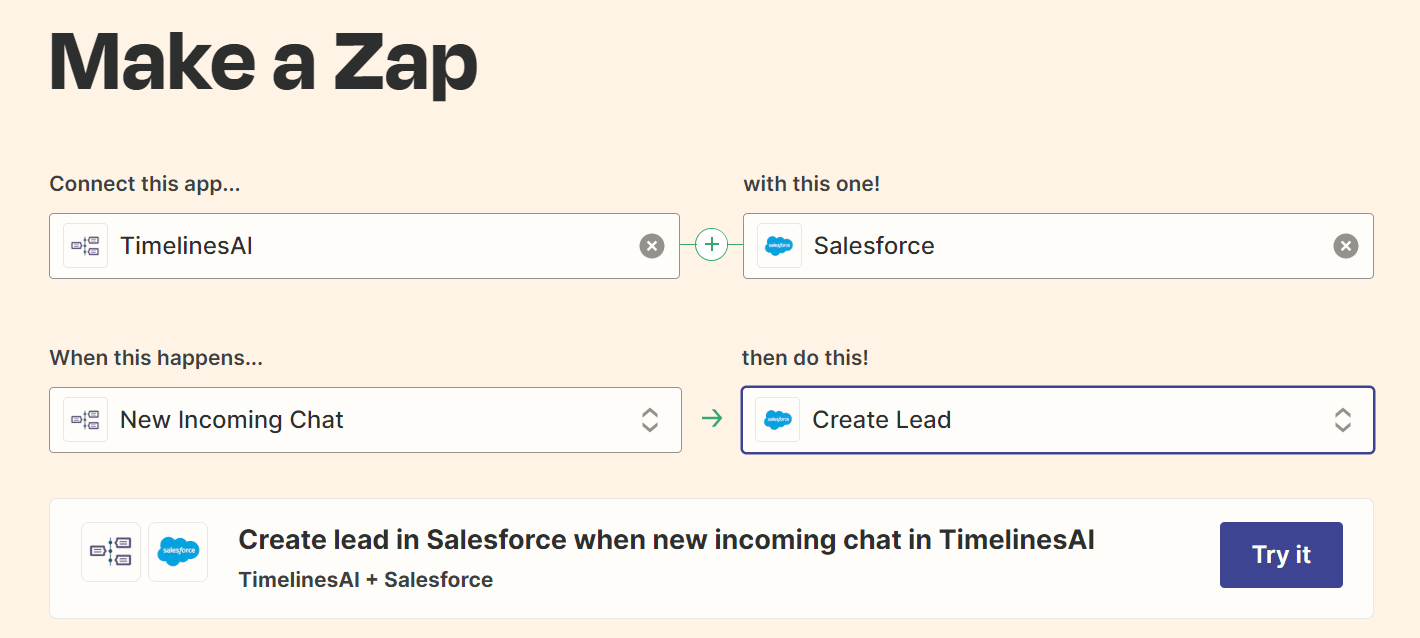Click the TimelinesAI + Salesforce subtitle text
Image resolution: width=1420 pixels, height=638 pixels.
tap(365, 579)
